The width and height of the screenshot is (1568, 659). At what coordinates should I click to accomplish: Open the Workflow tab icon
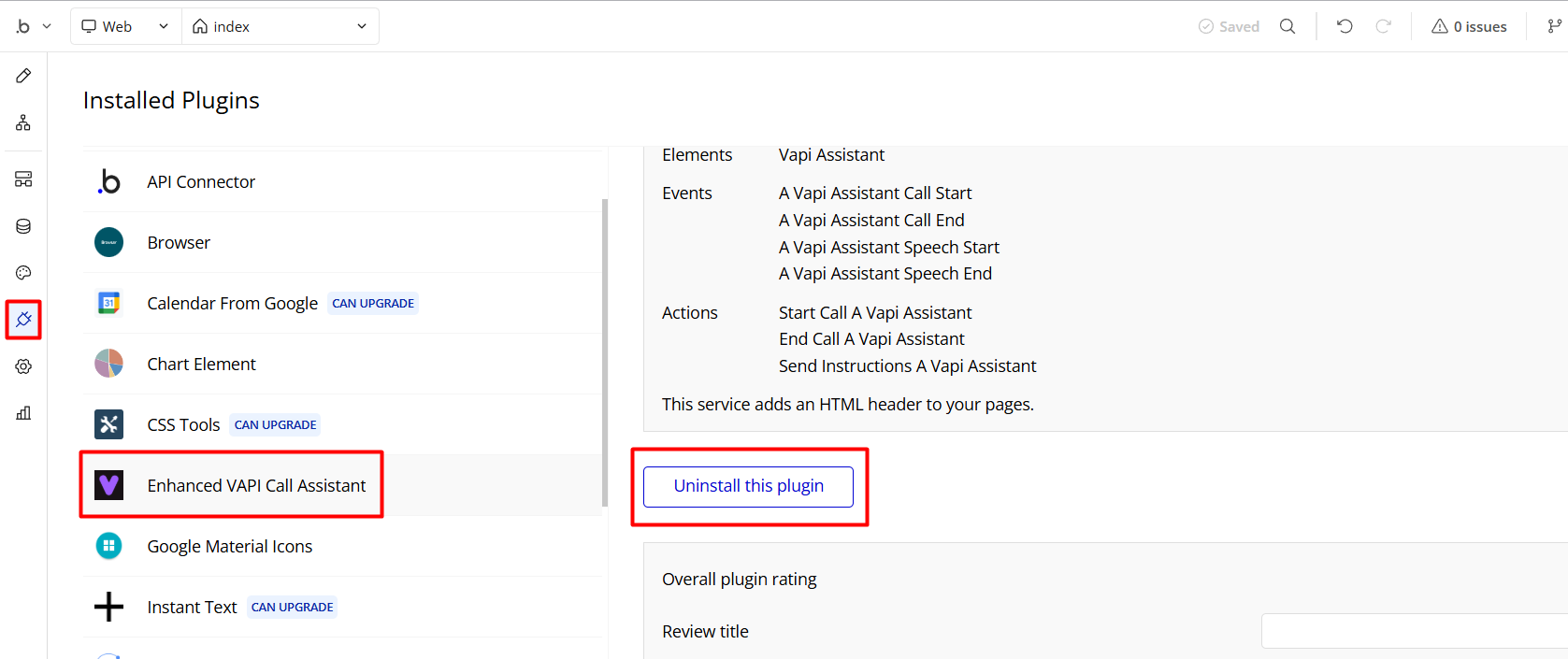coord(23,122)
